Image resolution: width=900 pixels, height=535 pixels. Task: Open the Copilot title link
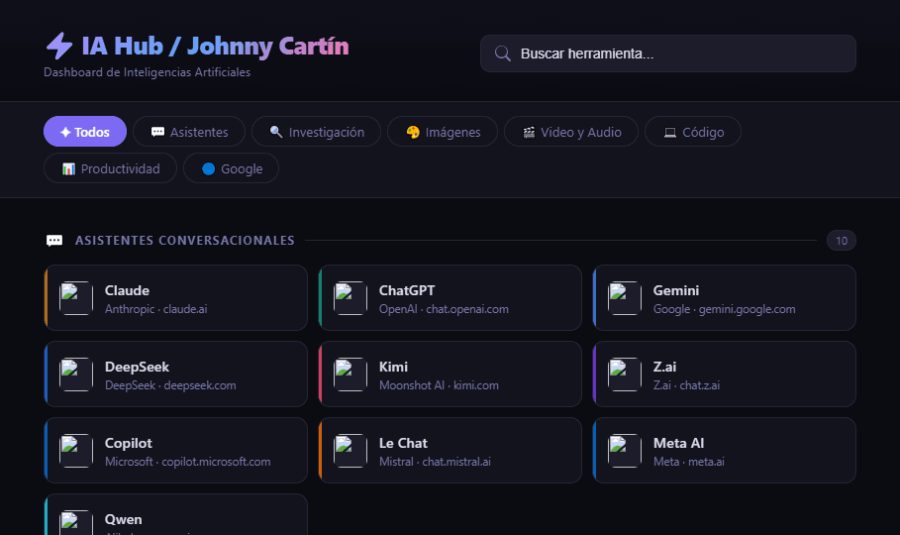click(x=129, y=443)
